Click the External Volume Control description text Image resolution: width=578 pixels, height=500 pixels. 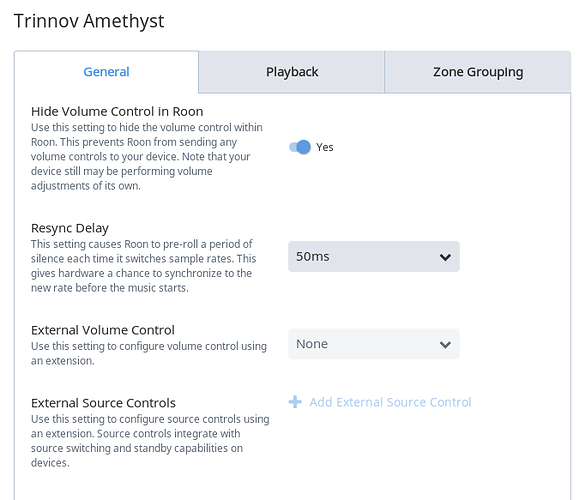149,353
